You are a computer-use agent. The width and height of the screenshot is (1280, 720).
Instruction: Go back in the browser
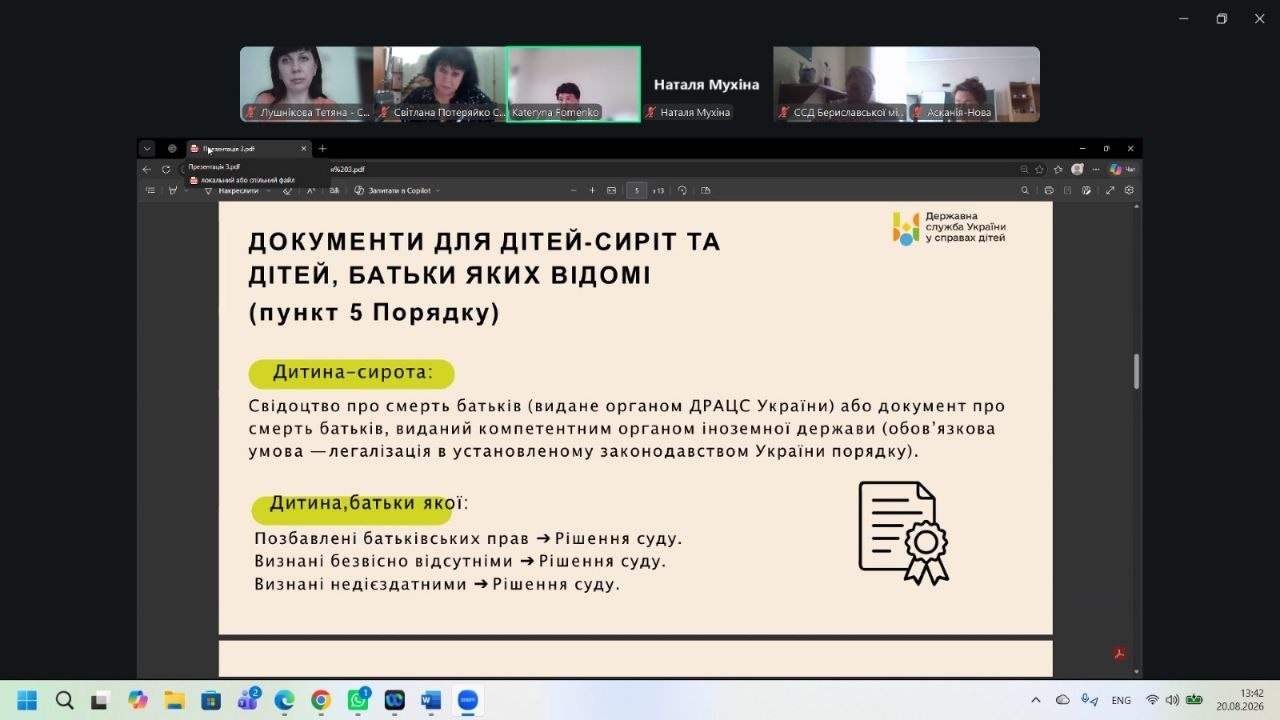coord(148,169)
